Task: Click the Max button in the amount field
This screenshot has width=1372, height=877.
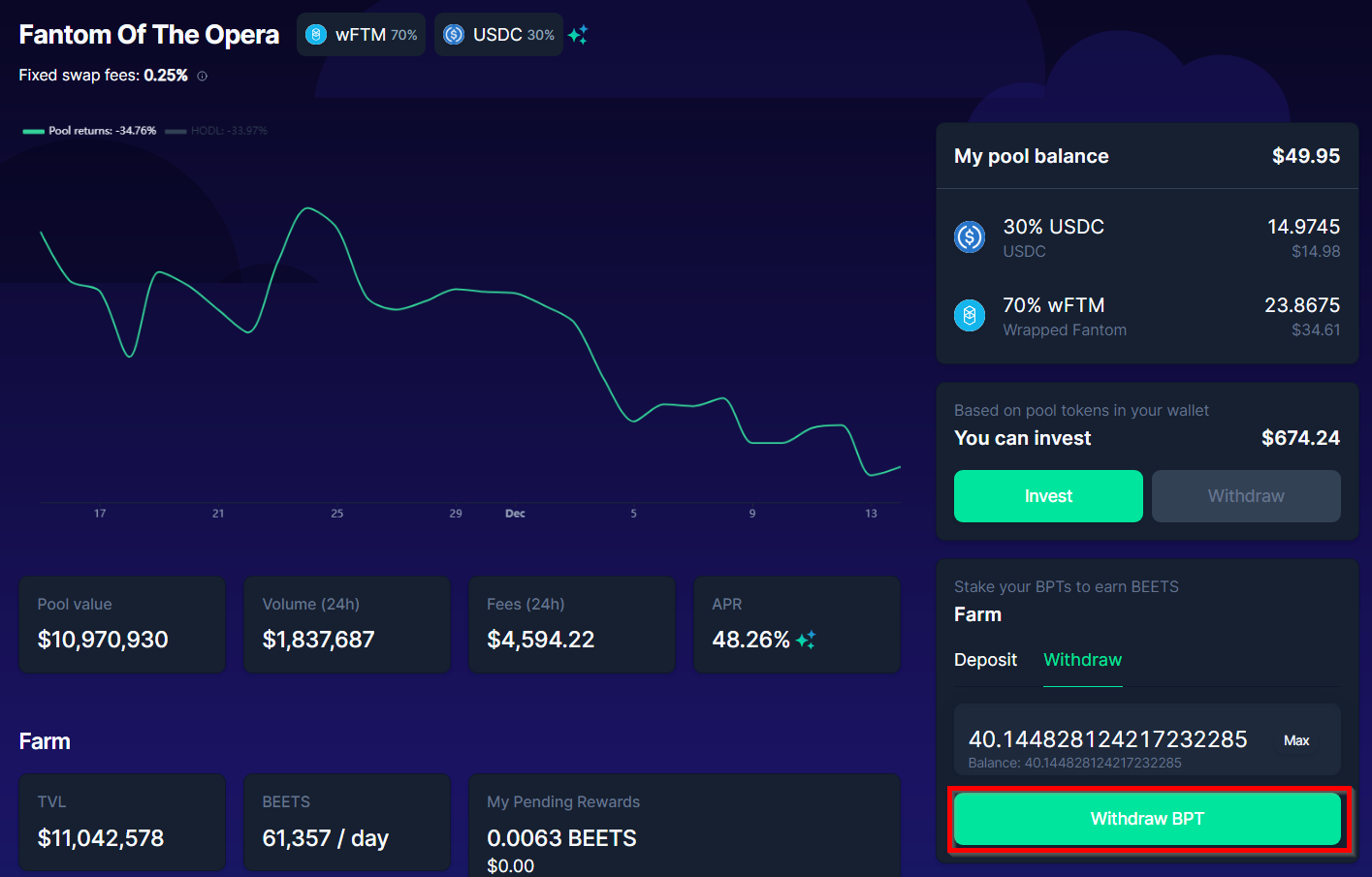Action: (x=1296, y=740)
